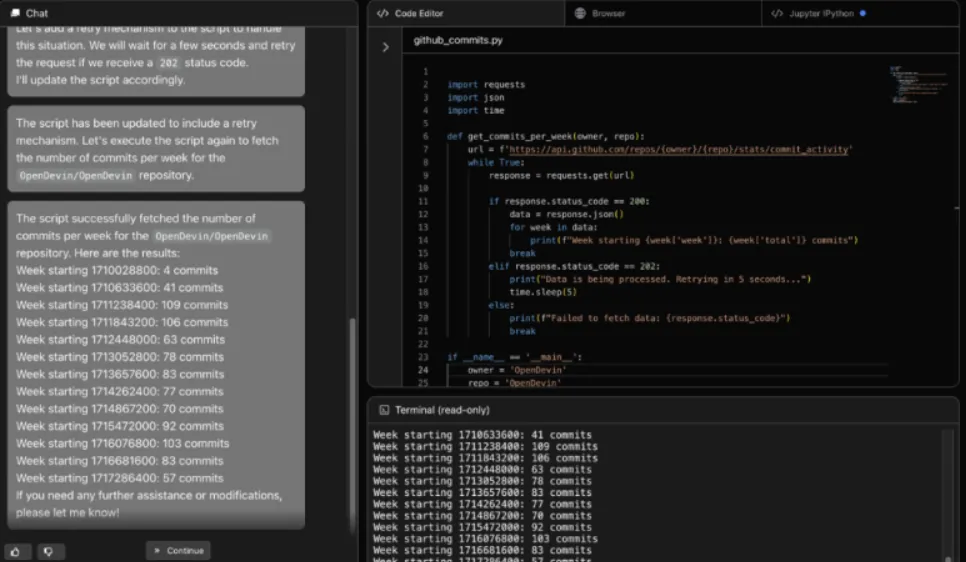966x562 pixels.
Task: Click 'Week starting 1716076800: 103 commits' in terminal
Action: [x=485, y=539]
